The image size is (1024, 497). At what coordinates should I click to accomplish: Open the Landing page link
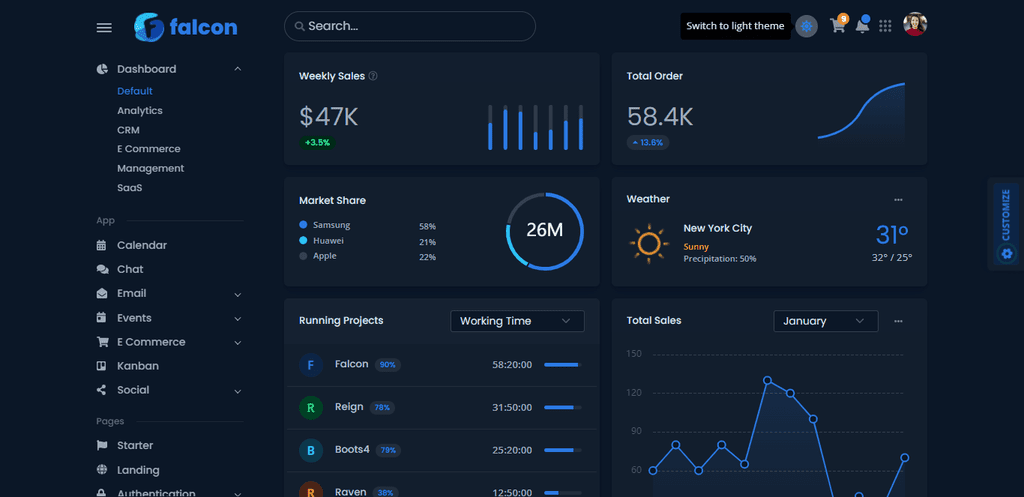138,470
